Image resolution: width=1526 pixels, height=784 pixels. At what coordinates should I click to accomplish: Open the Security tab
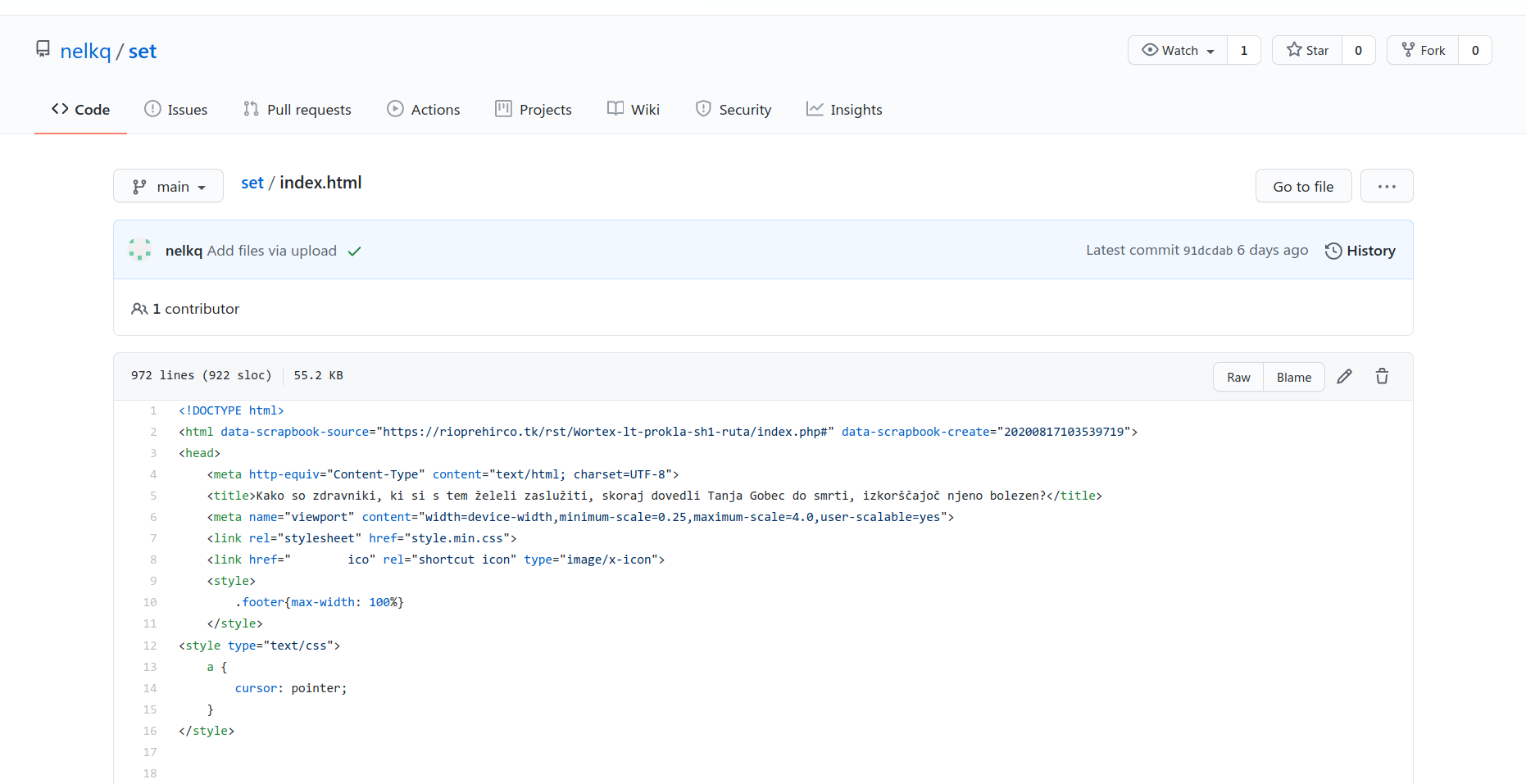(x=733, y=109)
